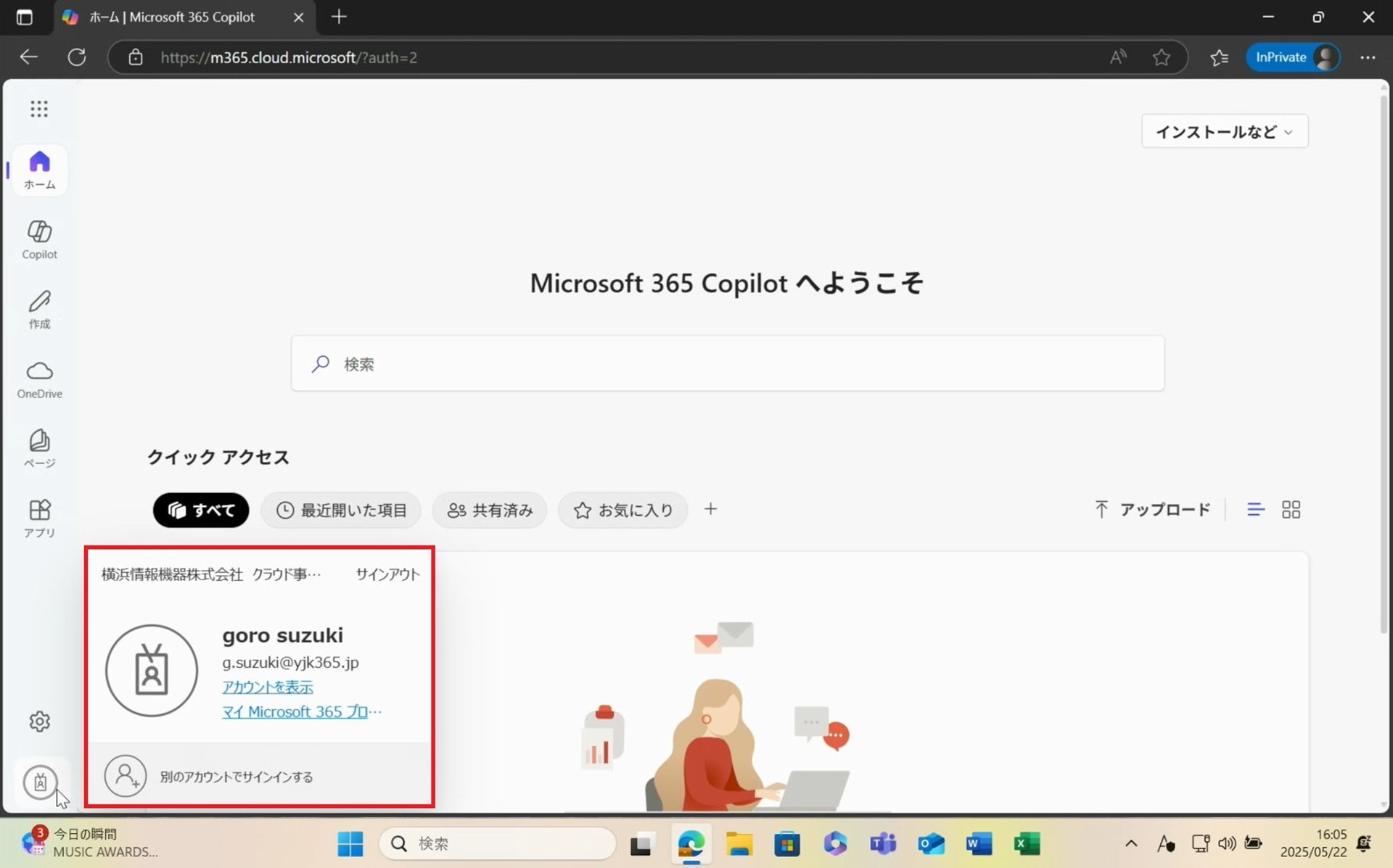The width and height of the screenshot is (1393, 868).
Task: Switch to grid view layout
Action: tap(1291, 510)
